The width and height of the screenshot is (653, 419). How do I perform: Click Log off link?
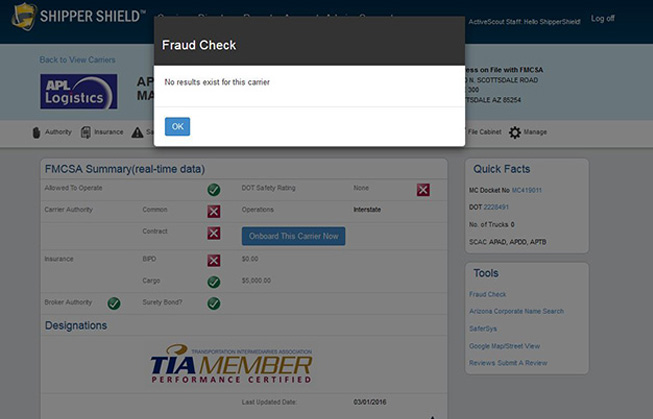603,18
